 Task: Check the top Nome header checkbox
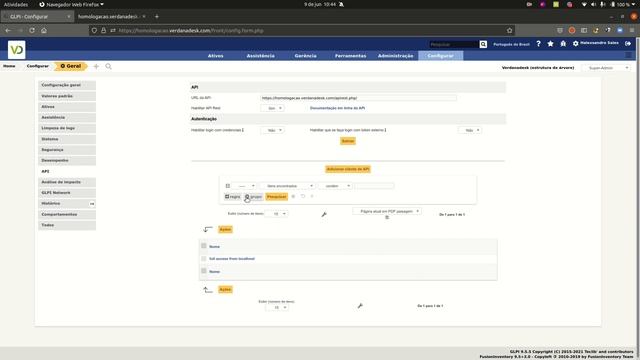204,246
